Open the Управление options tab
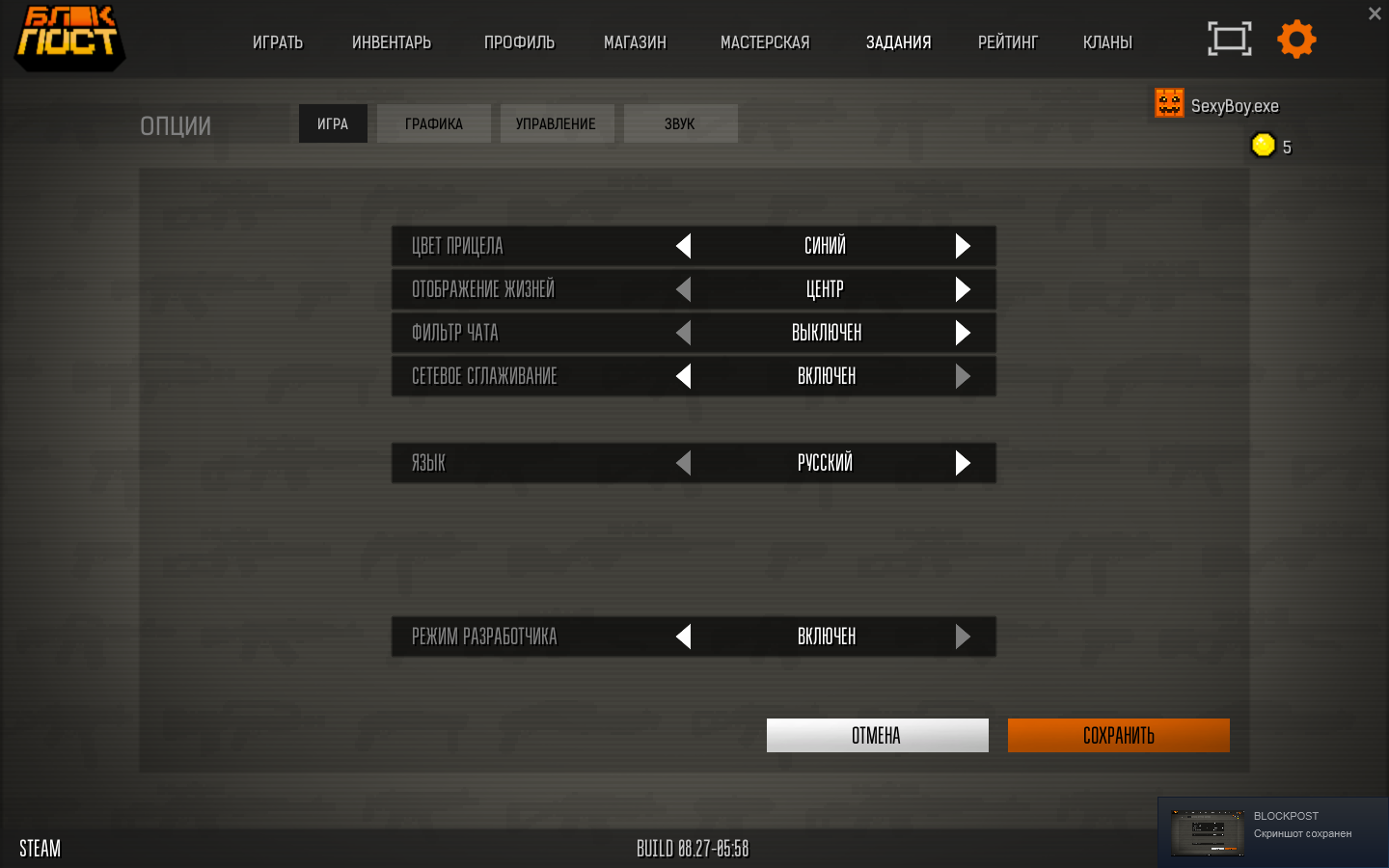The height and width of the screenshot is (868, 1389). tap(557, 123)
